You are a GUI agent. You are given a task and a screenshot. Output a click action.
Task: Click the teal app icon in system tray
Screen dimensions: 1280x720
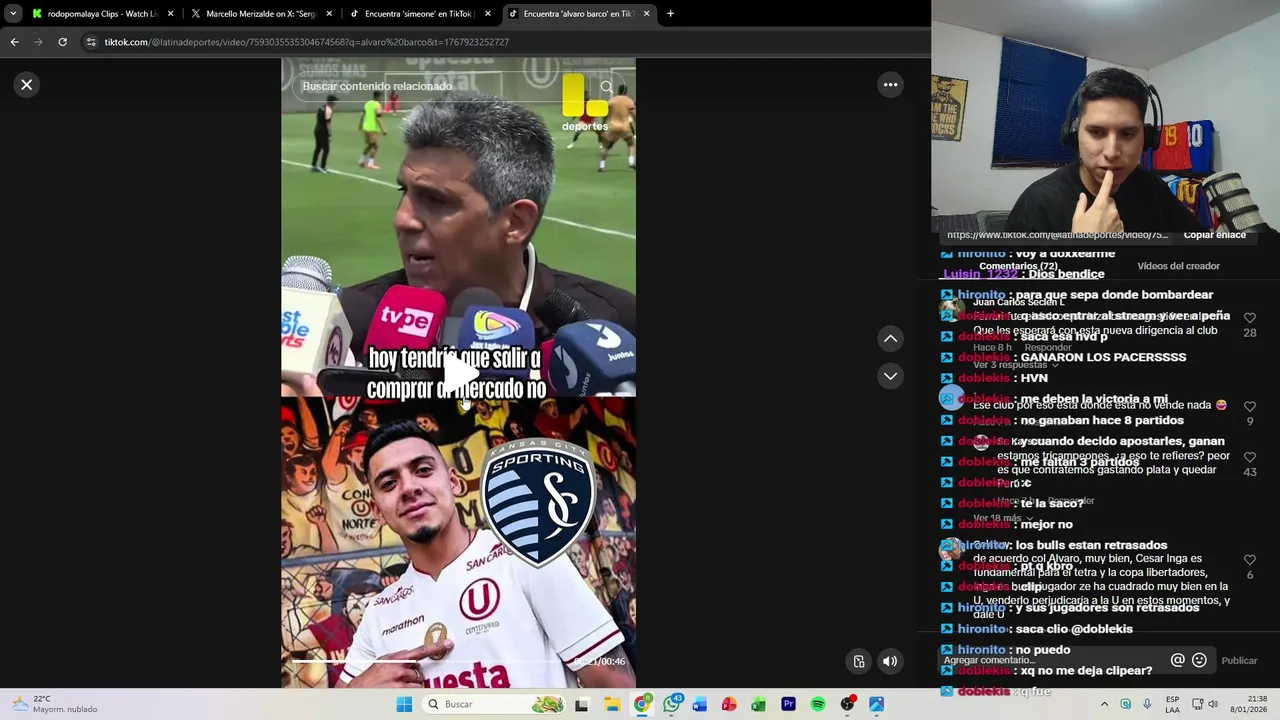(1126, 704)
